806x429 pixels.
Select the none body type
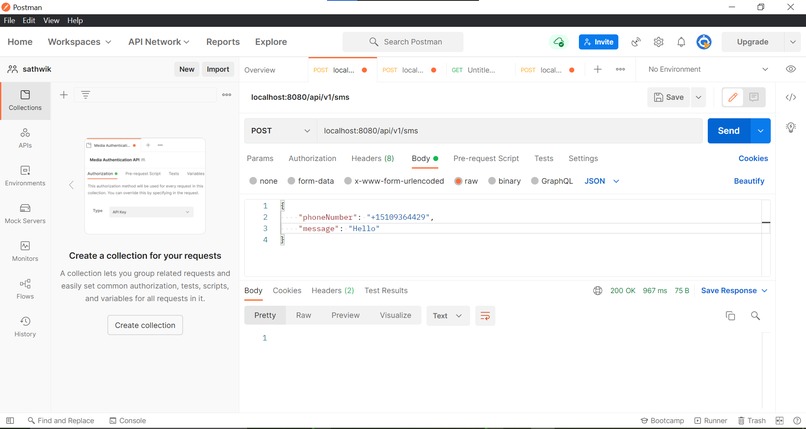263,181
